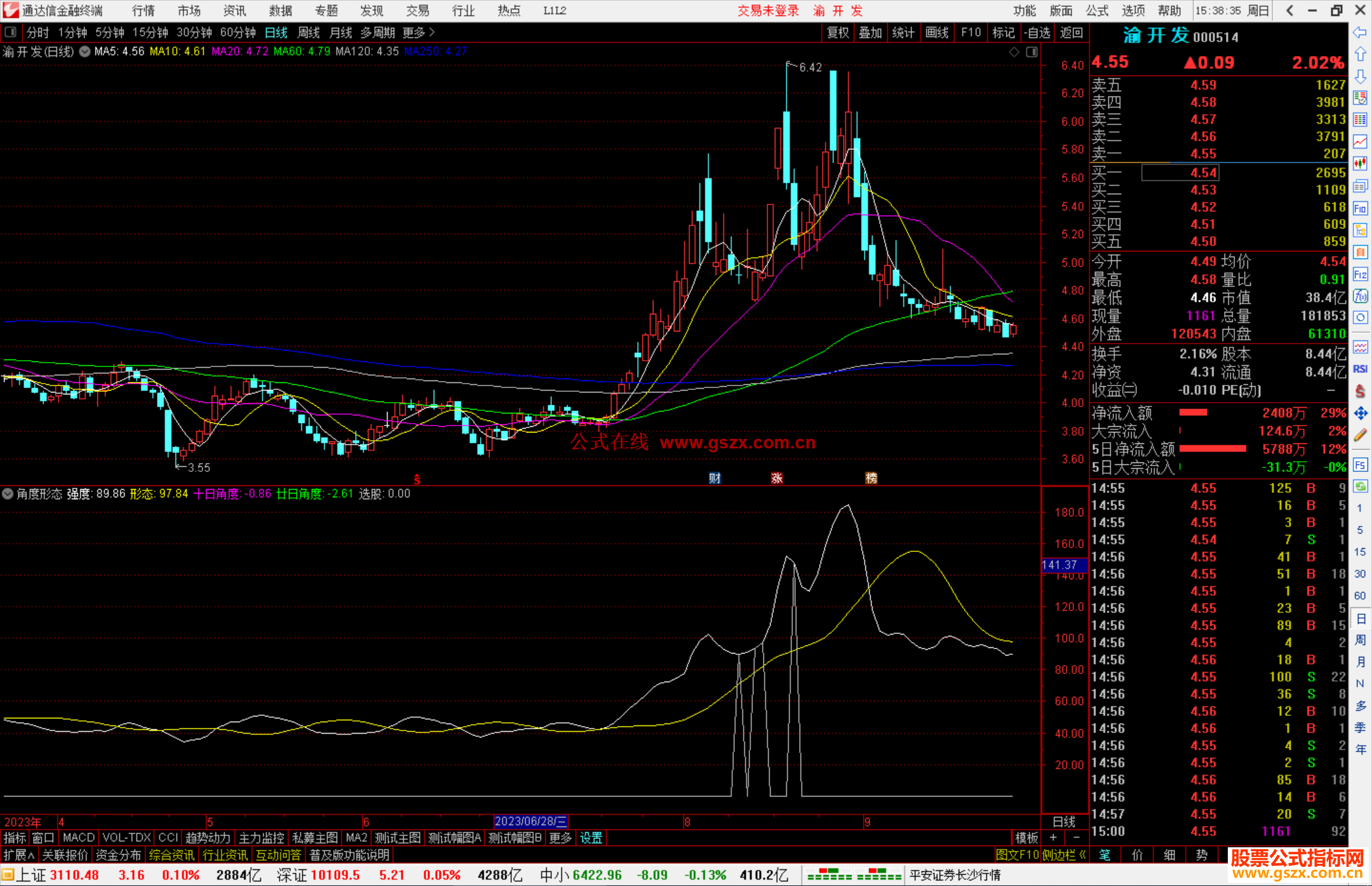1372x886 pixels.
Task: Click the back arrow sidebar icon
Action: [x=1360, y=32]
